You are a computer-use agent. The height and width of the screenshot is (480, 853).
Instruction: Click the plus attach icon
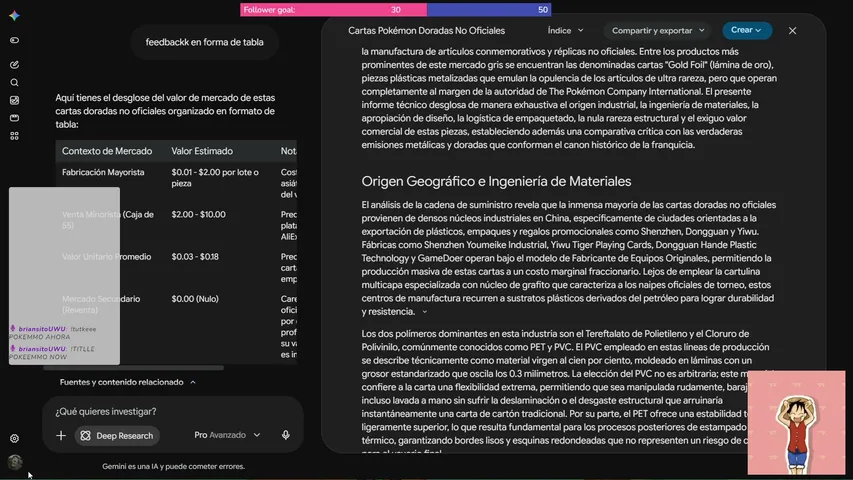point(61,435)
